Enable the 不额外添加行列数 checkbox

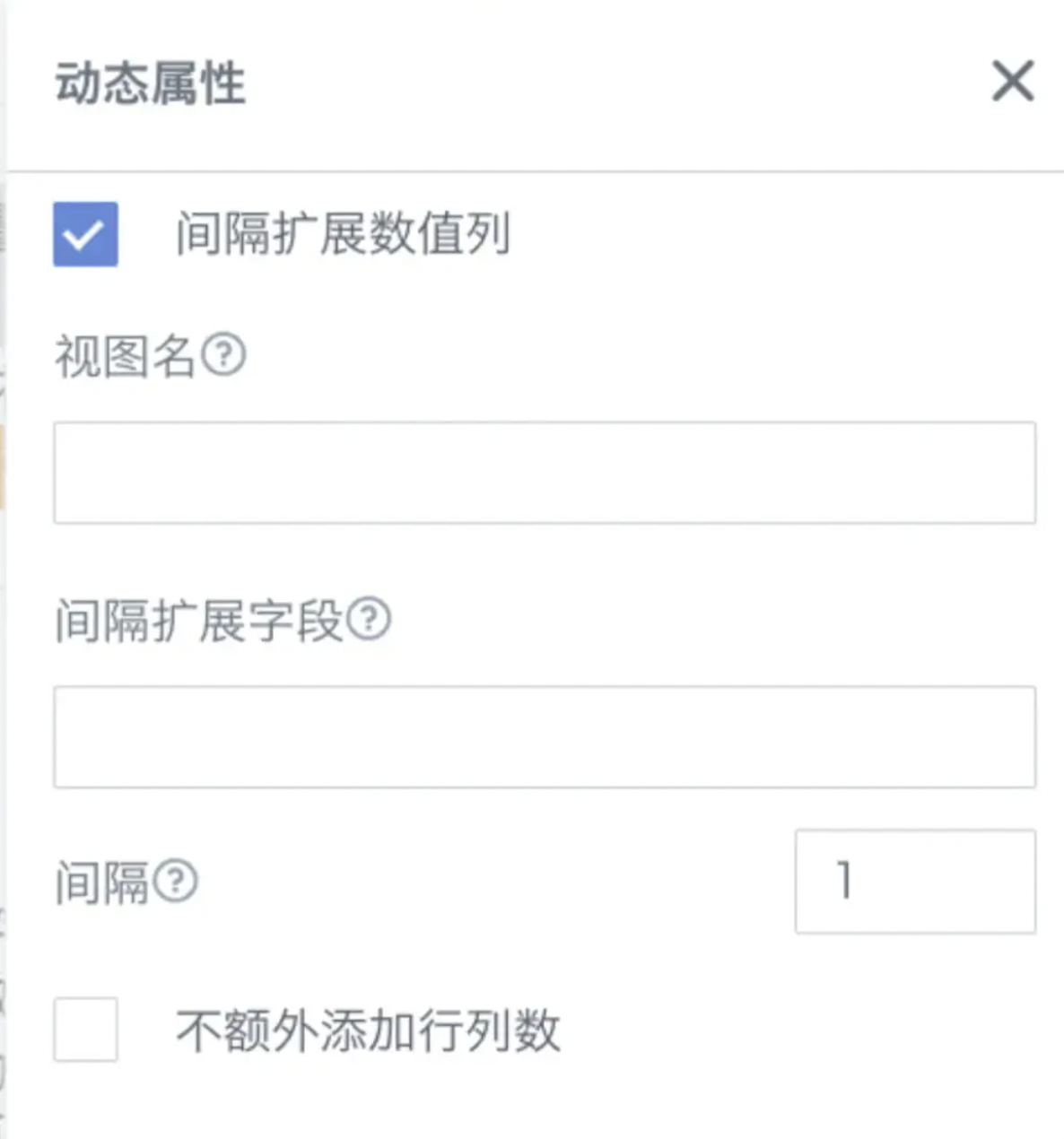click(85, 1029)
